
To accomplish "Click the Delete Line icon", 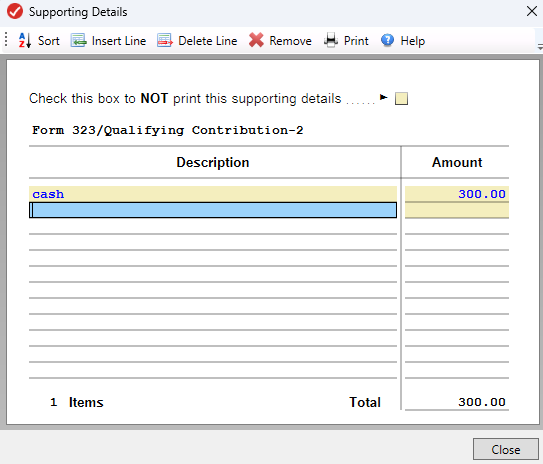I will (165, 41).
